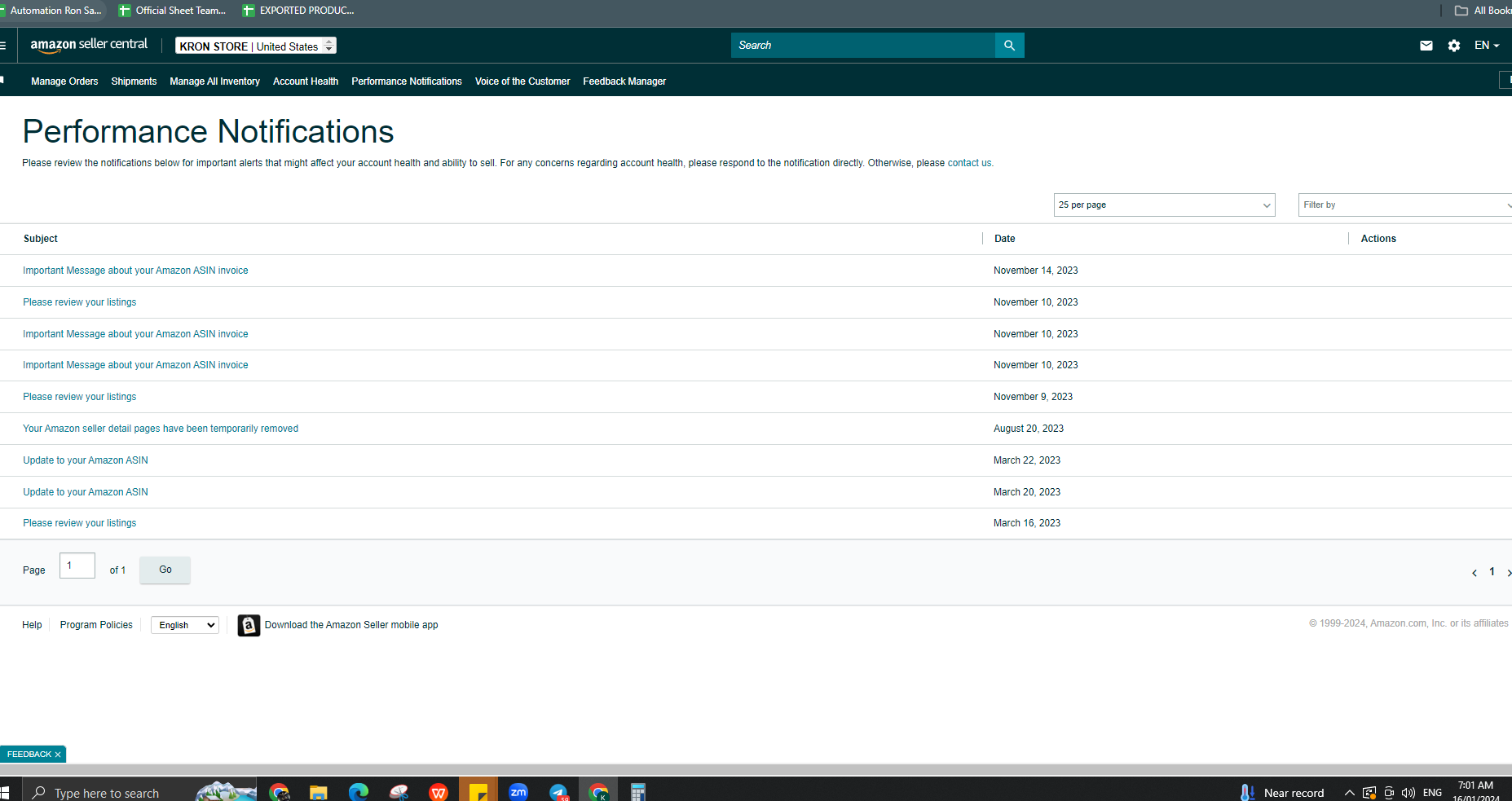The height and width of the screenshot is (801, 1512).
Task: Click the bookmark flag icon beside Manage Orders
Action: (x=2, y=80)
